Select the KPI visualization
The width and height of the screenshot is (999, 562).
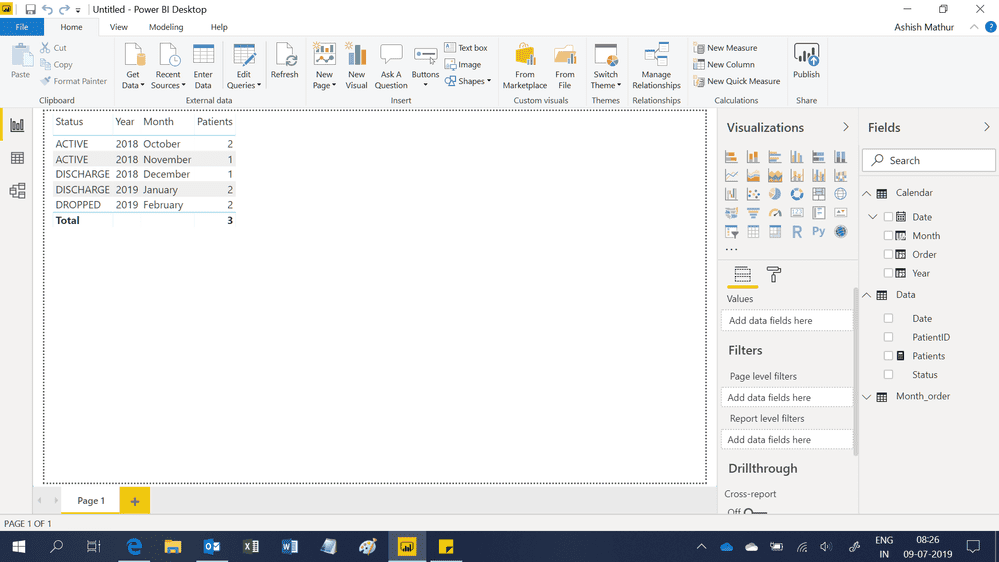point(840,213)
